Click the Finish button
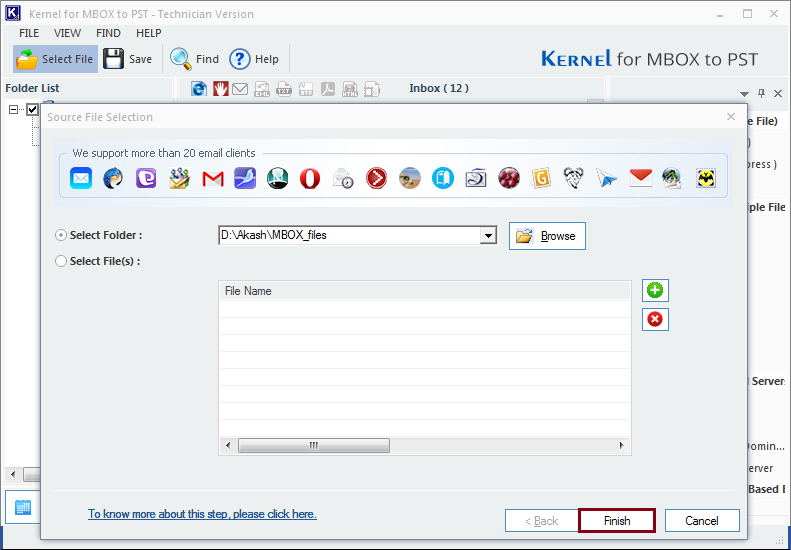This screenshot has height=550, width=791. (x=617, y=521)
